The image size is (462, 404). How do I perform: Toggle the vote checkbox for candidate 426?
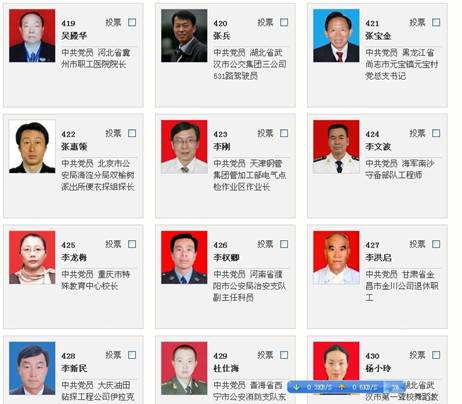[x=284, y=244]
